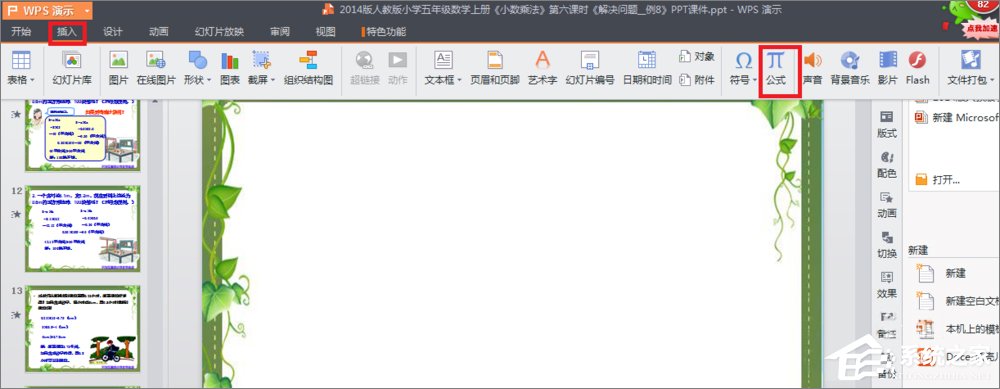The image size is (1000, 389).
Task: Insert a chart using 图表
Action: pos(230,68)
